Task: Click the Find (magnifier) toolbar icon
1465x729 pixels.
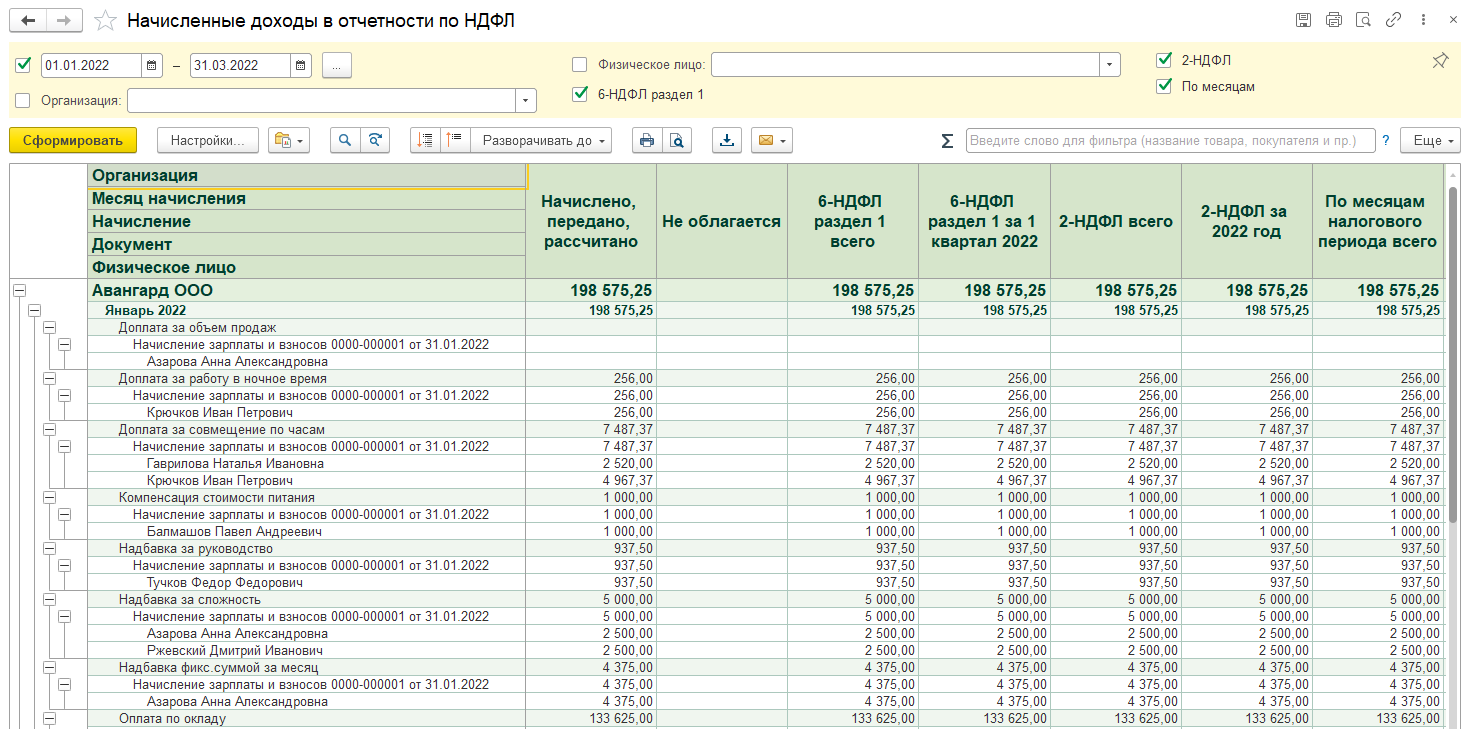Action: 345,141
